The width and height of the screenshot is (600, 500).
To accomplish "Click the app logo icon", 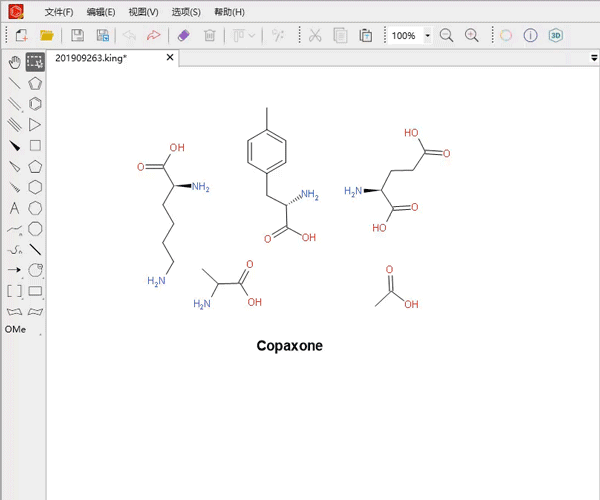I will [x=16, y=11].
